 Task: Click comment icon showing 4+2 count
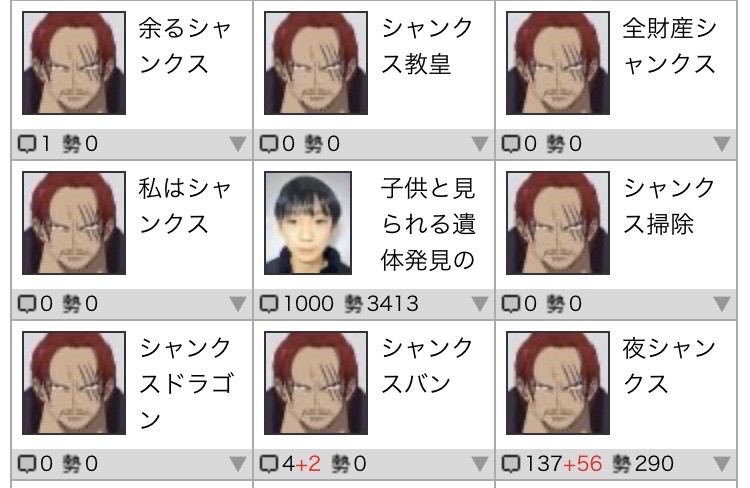tap(269, 464)
